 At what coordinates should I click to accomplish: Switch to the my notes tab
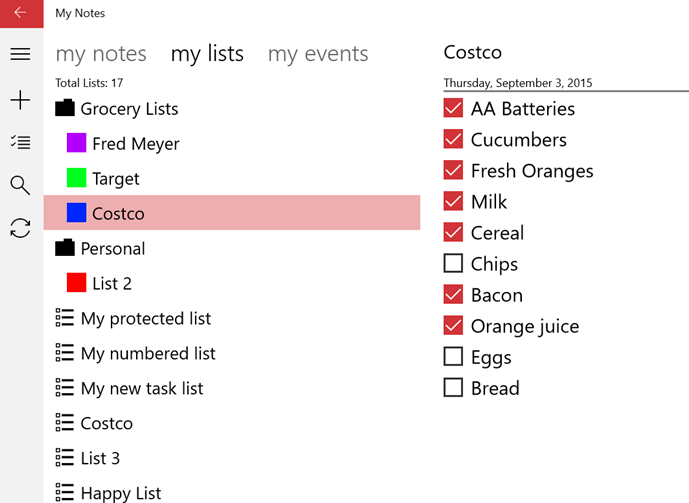tap(101, 54)
